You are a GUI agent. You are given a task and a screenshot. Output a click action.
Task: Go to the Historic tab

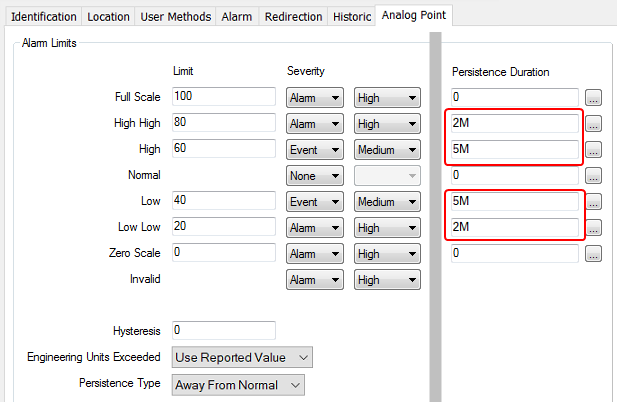coord(351,17)
